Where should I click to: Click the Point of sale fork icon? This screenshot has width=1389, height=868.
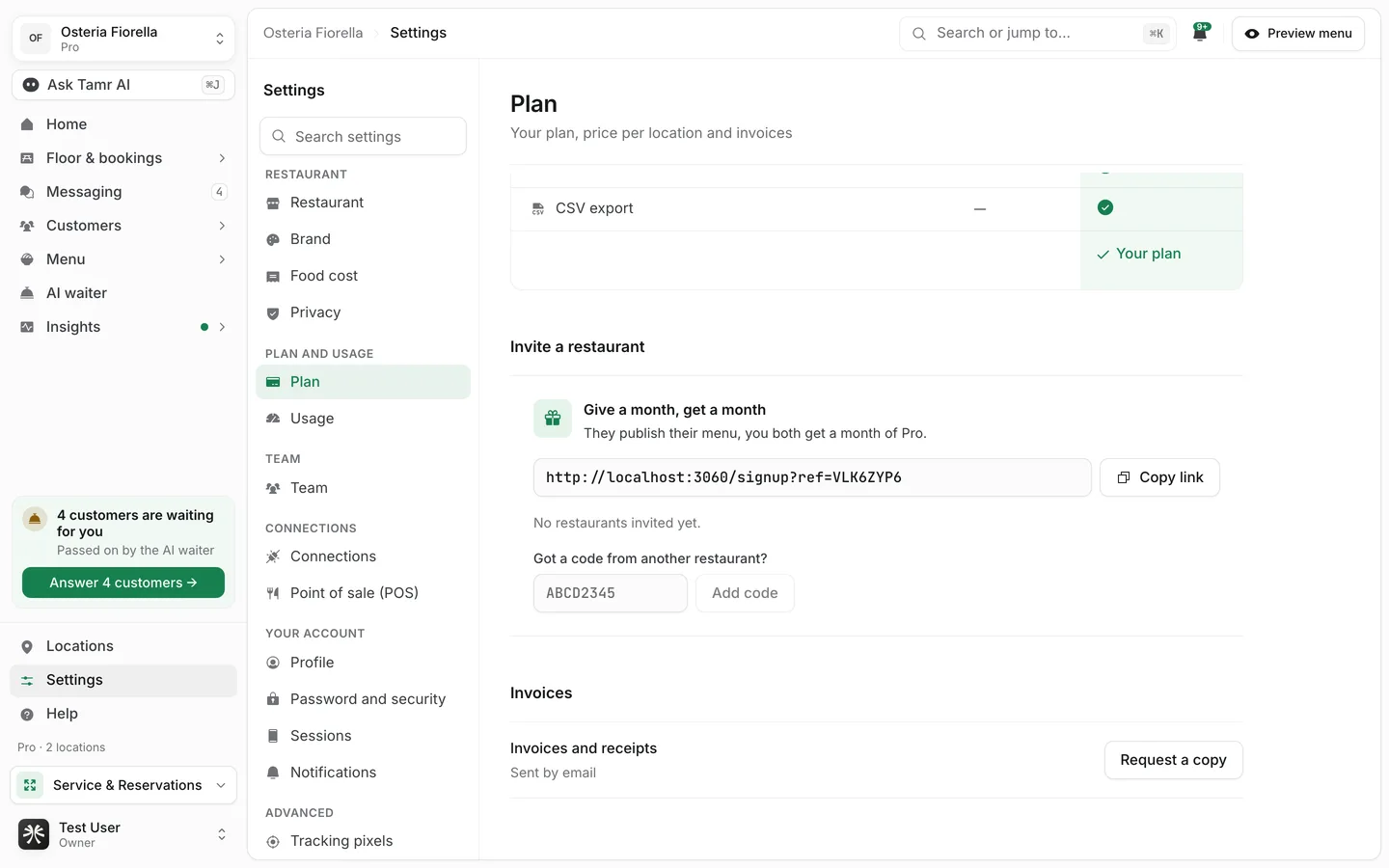click(x=273, y=593)
